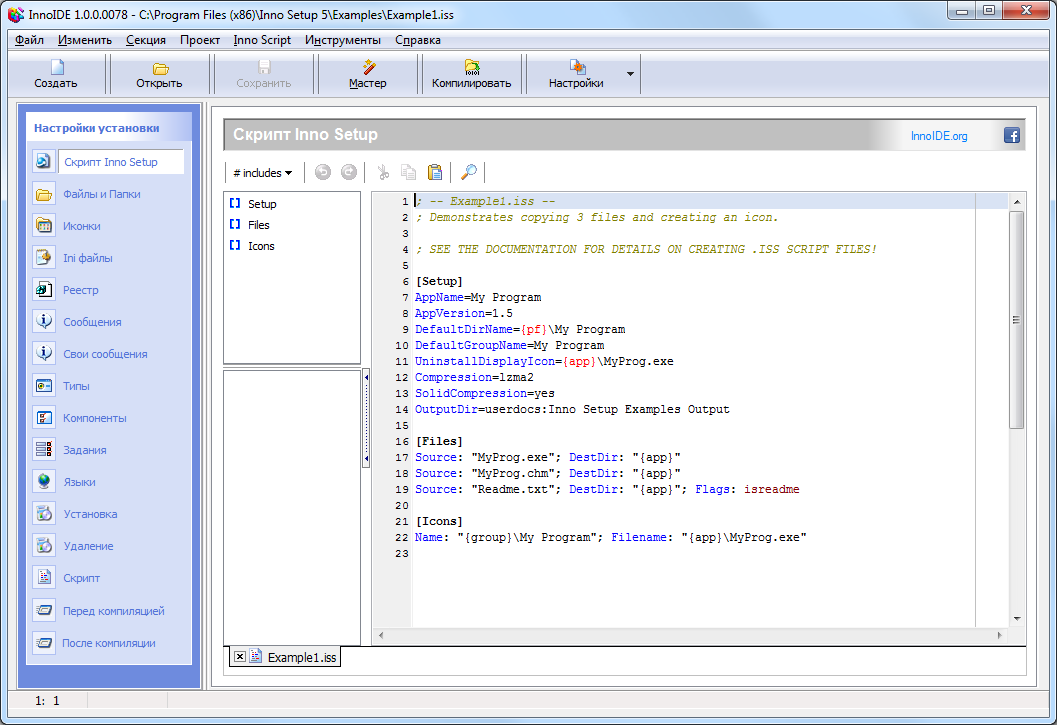Click the AppVersion=1.5 line

click(463, 314)
